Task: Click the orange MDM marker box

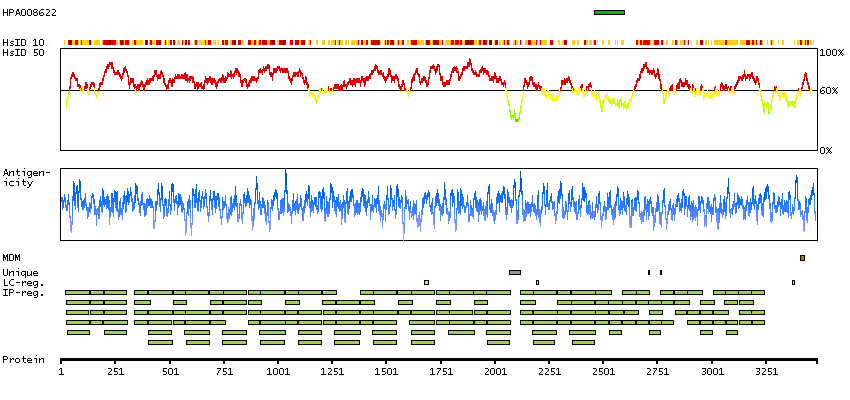Action: pos(802,258)
